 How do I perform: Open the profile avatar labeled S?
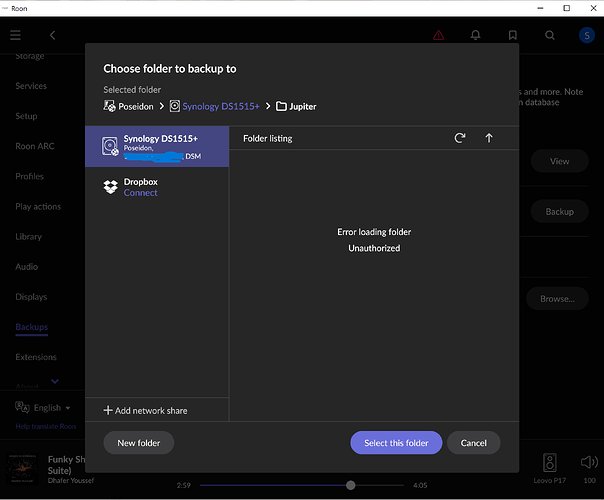click(x=587, y=35)
